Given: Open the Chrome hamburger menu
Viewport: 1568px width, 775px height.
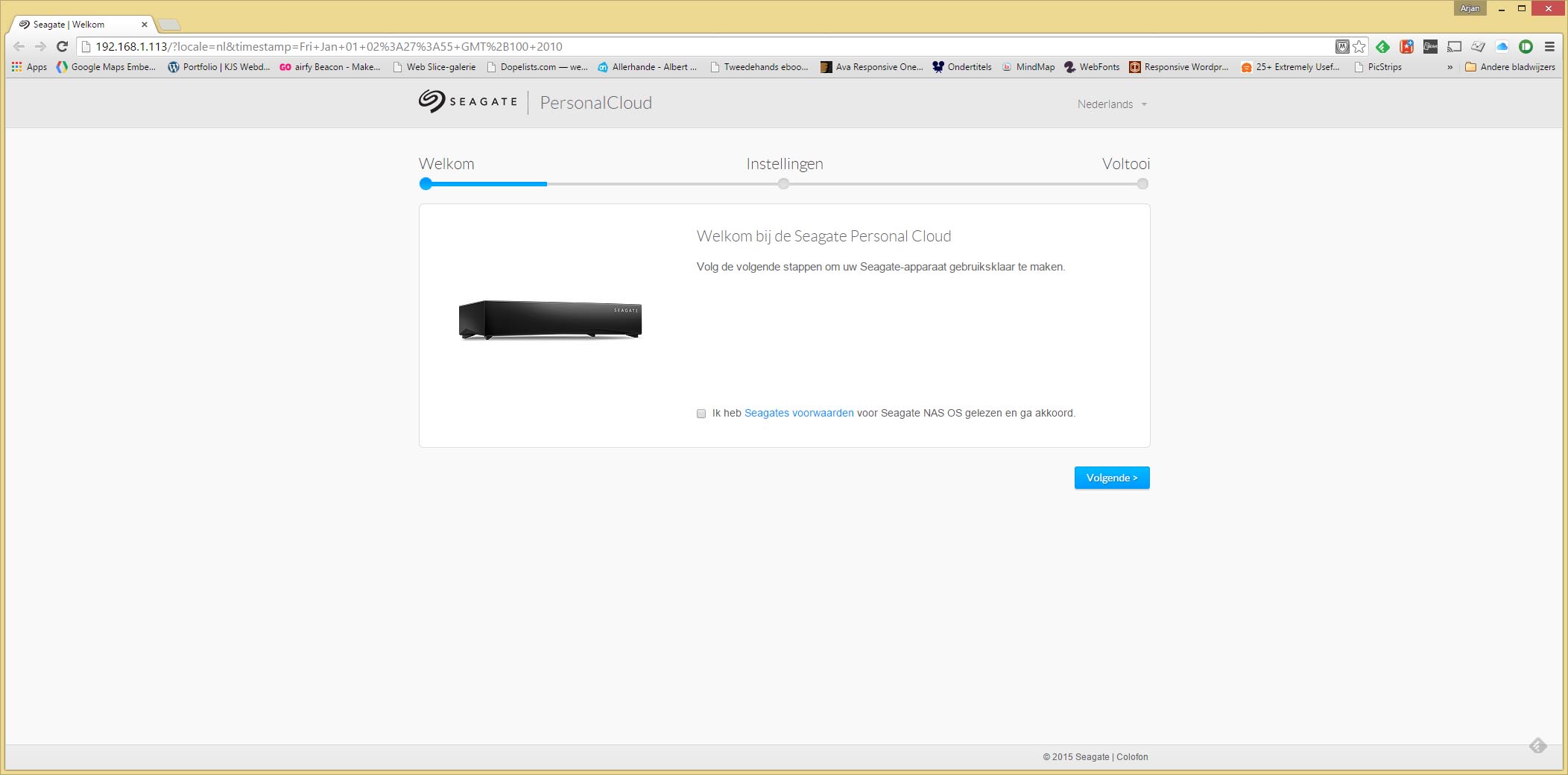Looking at the screenshot, I should [x=1549, y=46].
